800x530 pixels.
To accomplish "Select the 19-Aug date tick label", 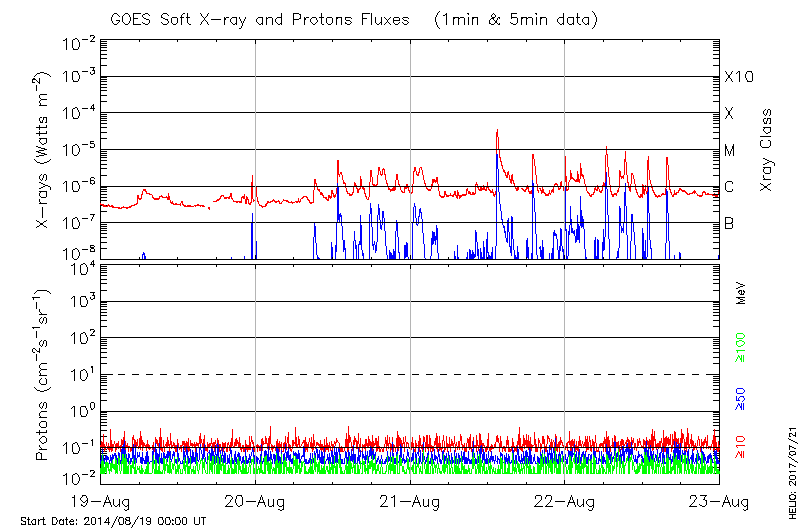I will tap(102, 501).
